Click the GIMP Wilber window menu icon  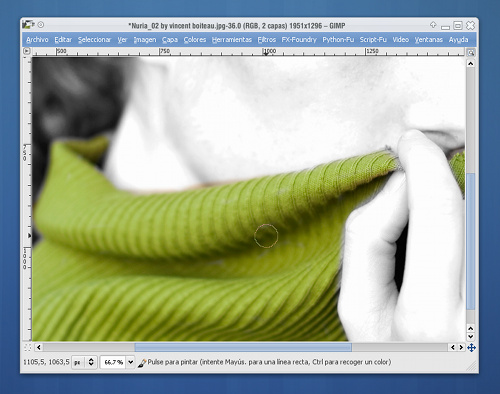(28, 25)
